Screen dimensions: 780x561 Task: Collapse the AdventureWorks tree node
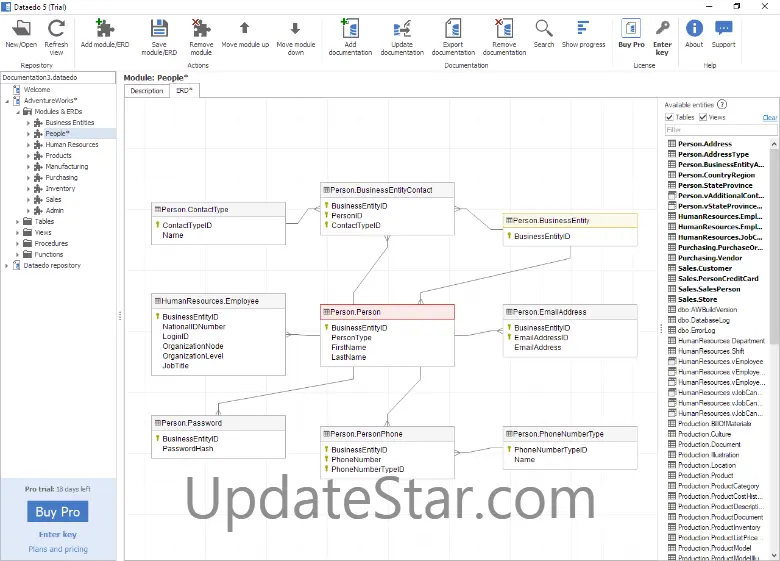7,101
